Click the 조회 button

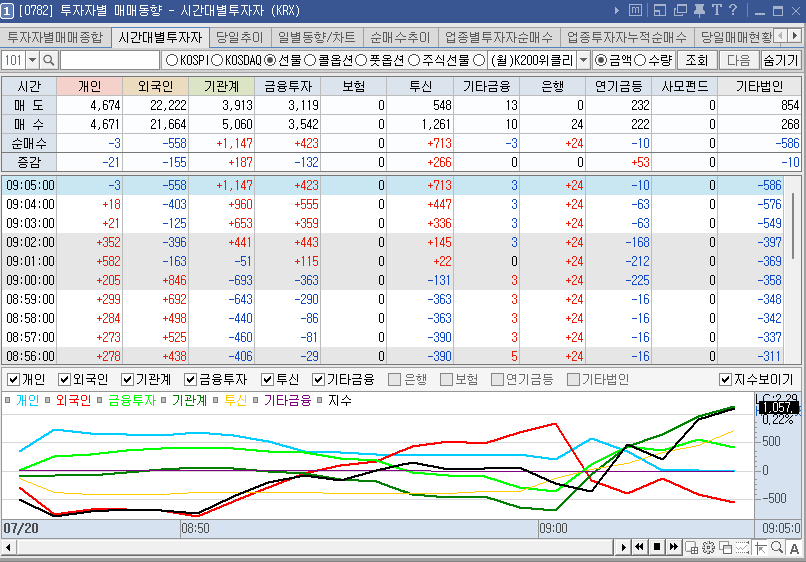697,61
